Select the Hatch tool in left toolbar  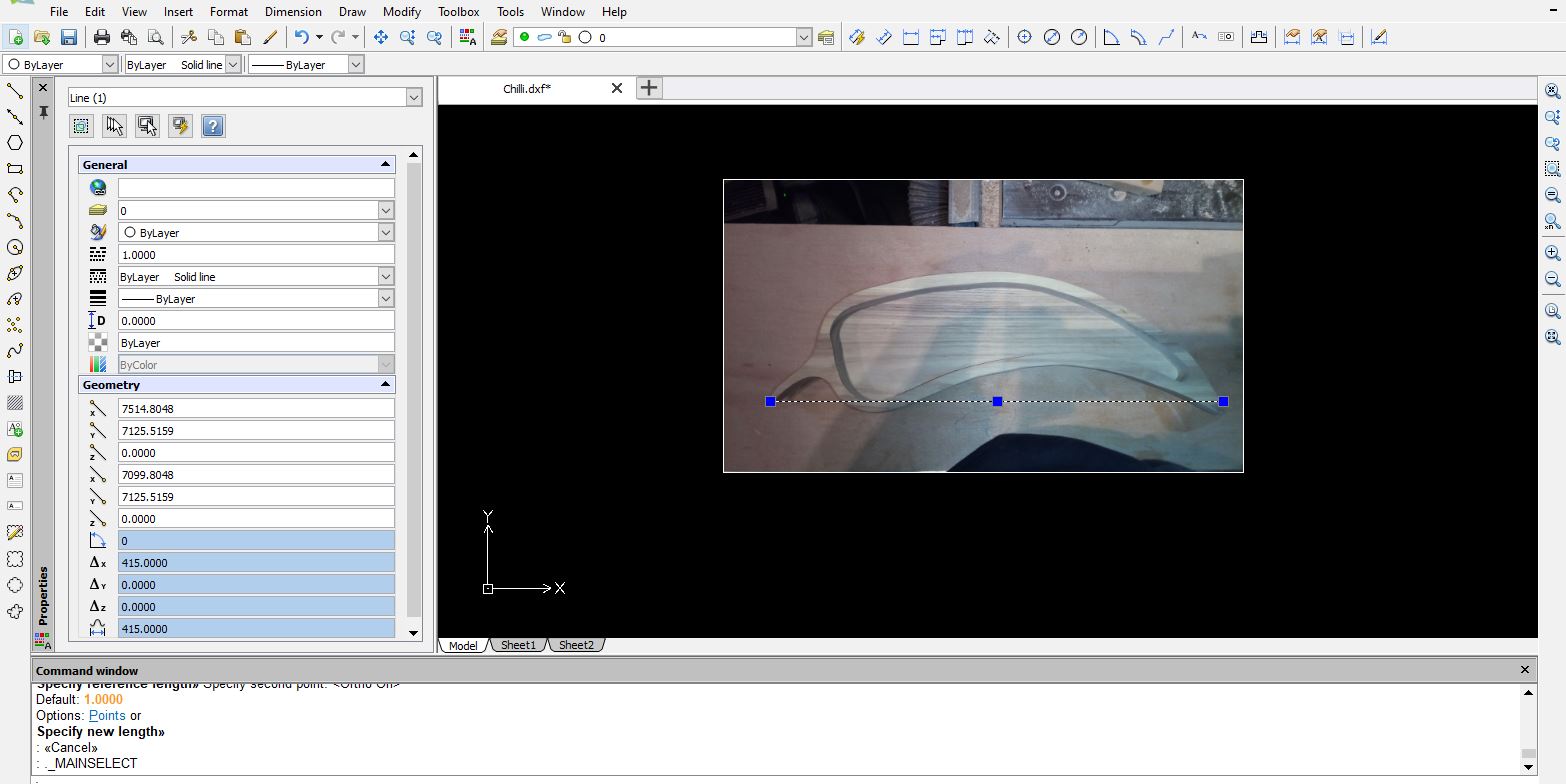coord(15,403)
